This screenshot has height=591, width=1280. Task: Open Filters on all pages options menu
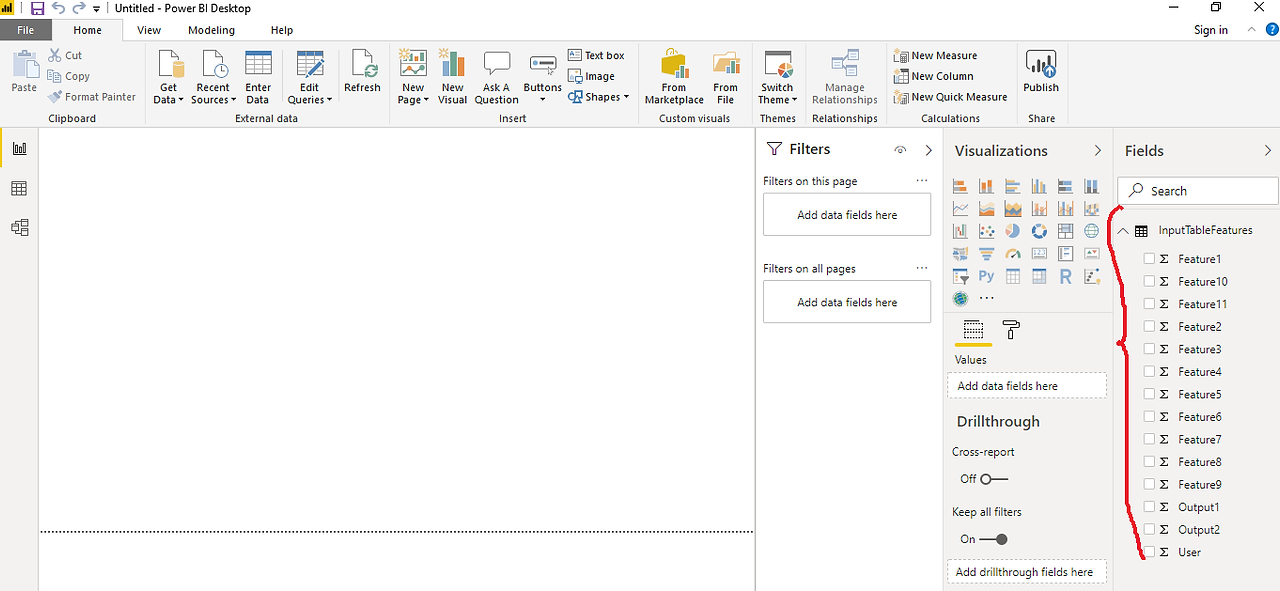[x=922, y=268]
